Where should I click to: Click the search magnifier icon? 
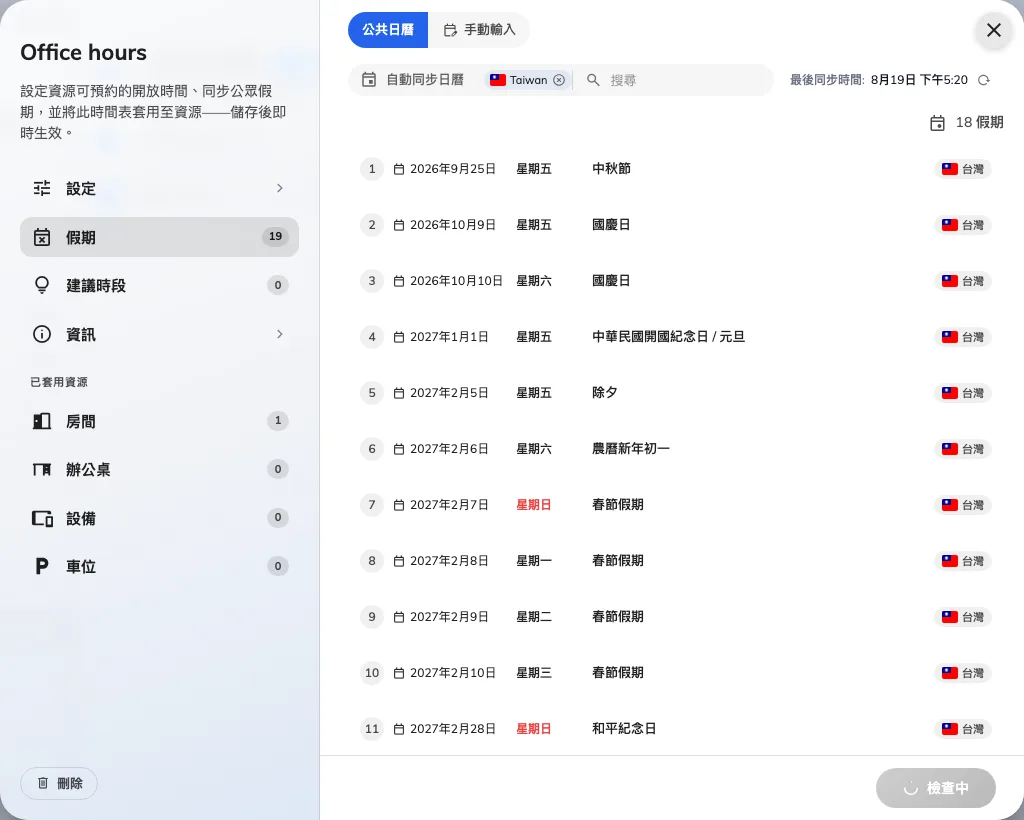click(593, 80)
